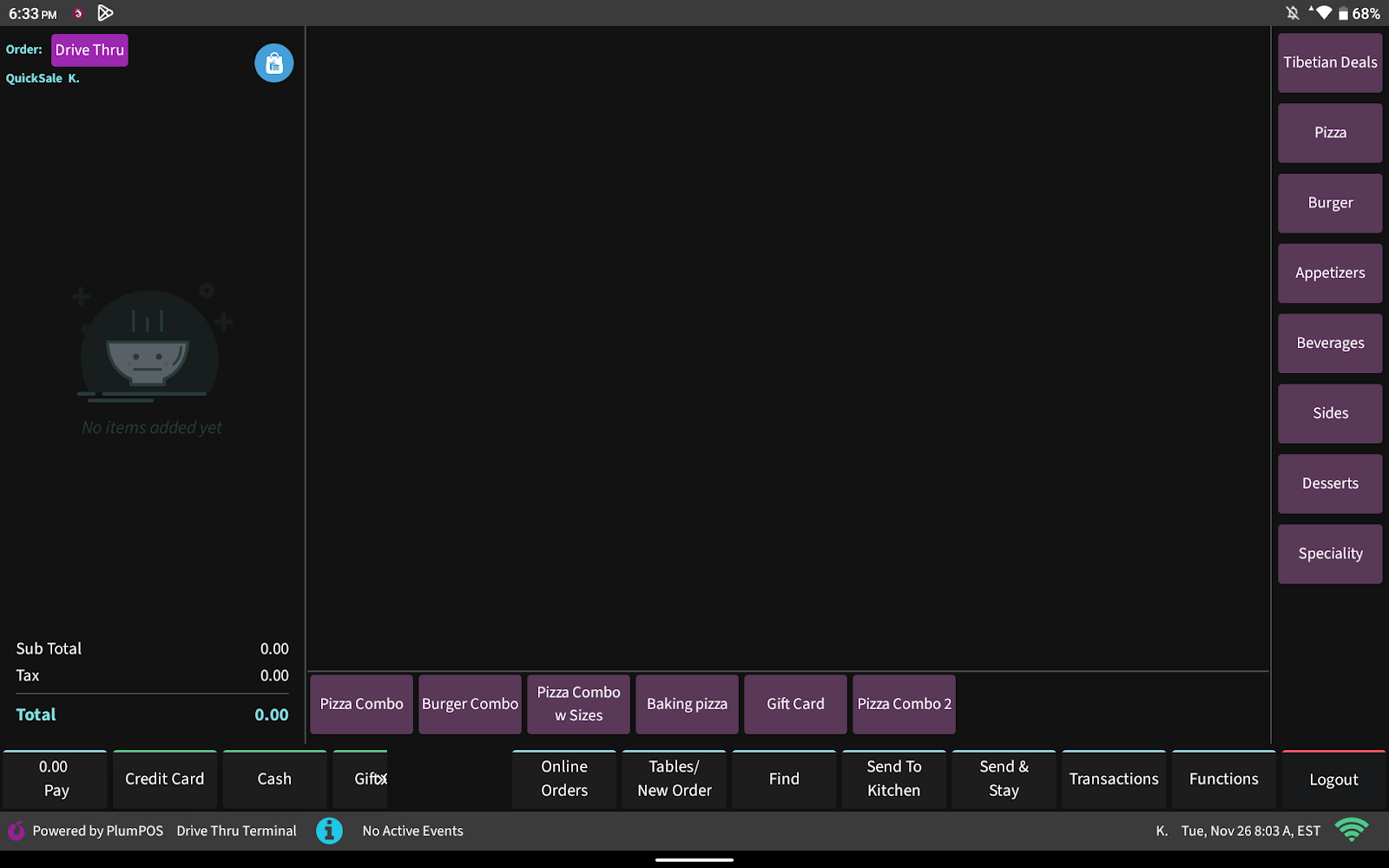Tap the No Active Events status text
The height and width of the screenshot is (868, 1389).
coord(412,831)
